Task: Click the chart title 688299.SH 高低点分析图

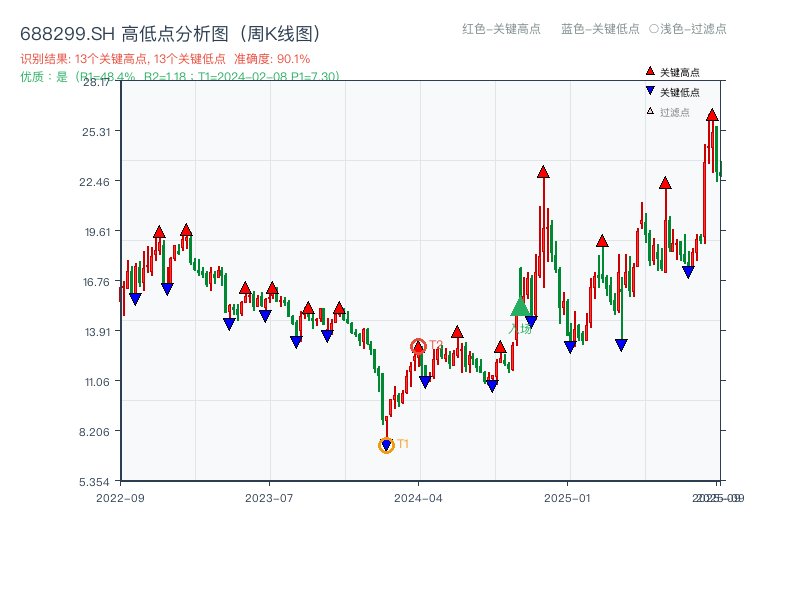Action: pos(123,31)
